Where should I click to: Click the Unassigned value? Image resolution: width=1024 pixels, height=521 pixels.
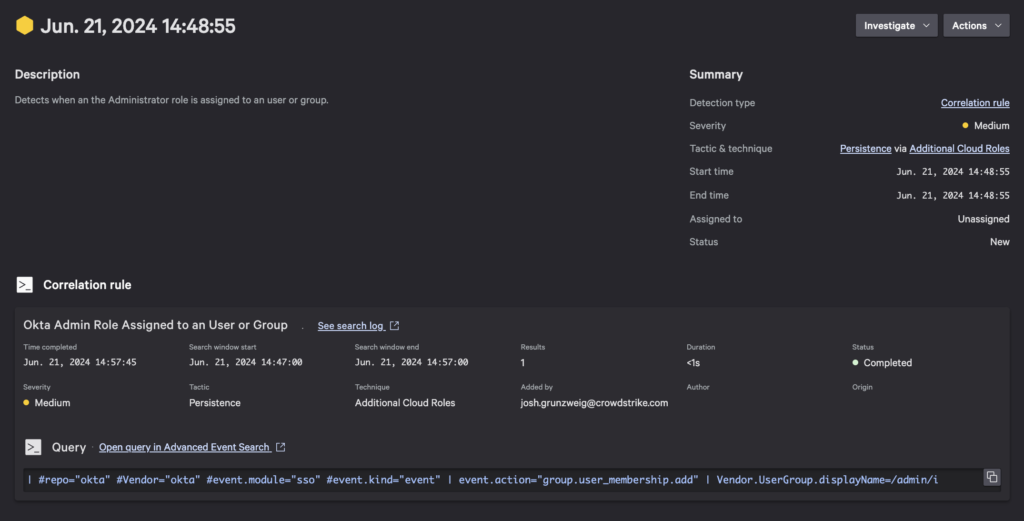click(x=984, y=219)
